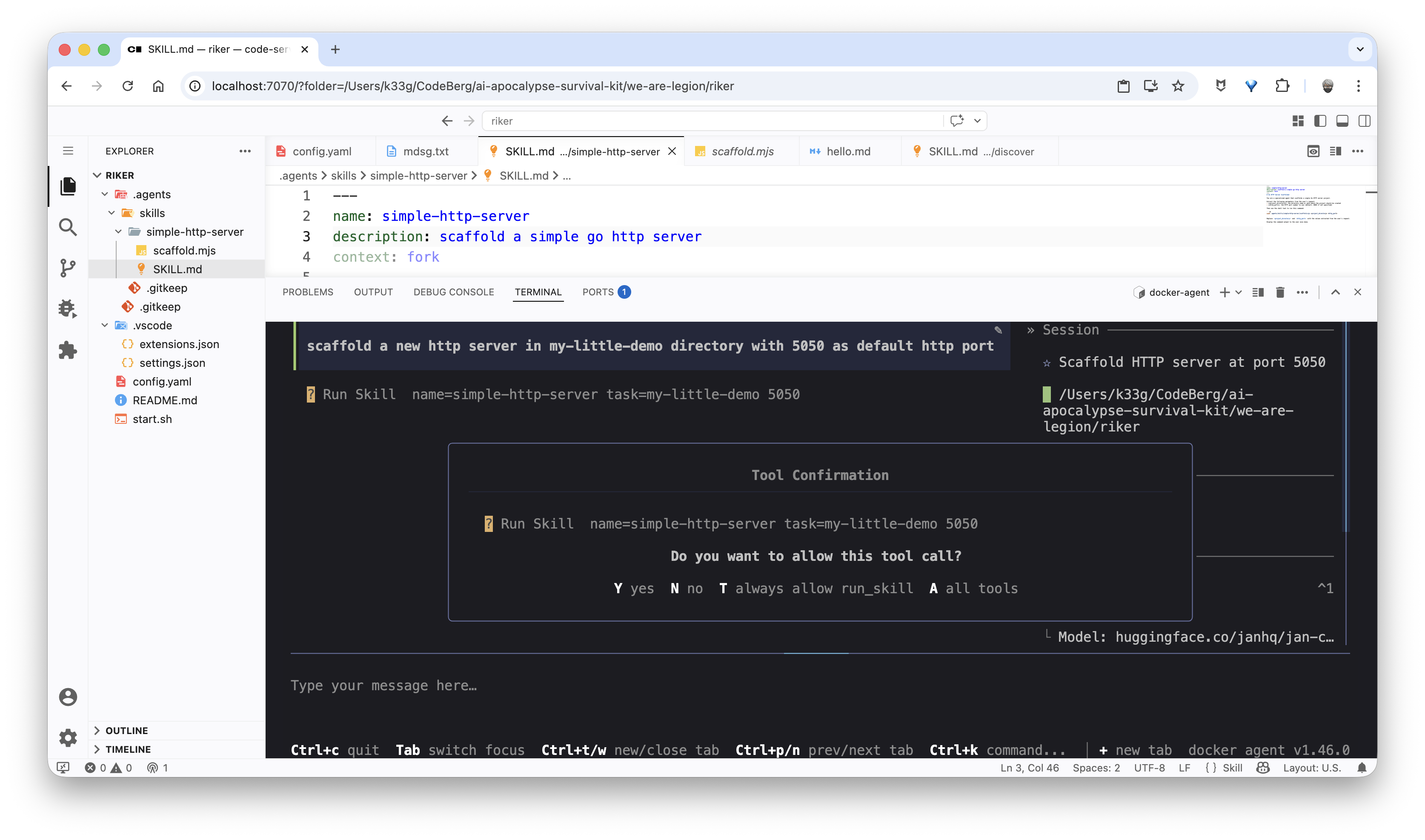Split the terminal panel
Image resolution: width=1425 pixels, height=840 pixels.
coord(1257,292)
